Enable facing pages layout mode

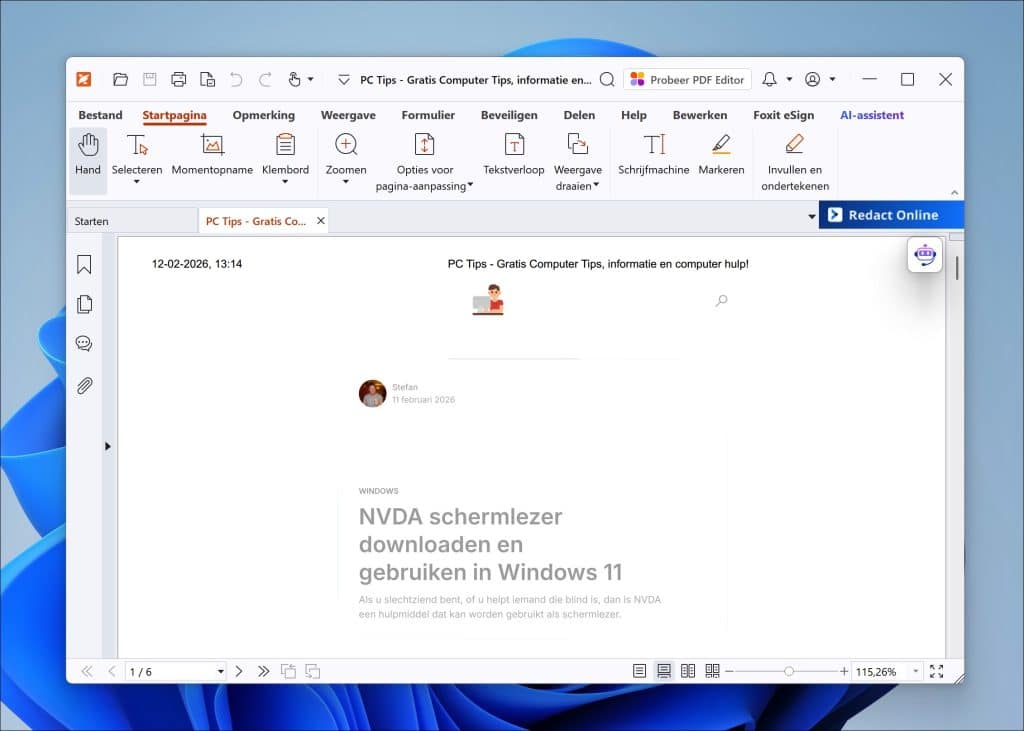coord(688,671)
